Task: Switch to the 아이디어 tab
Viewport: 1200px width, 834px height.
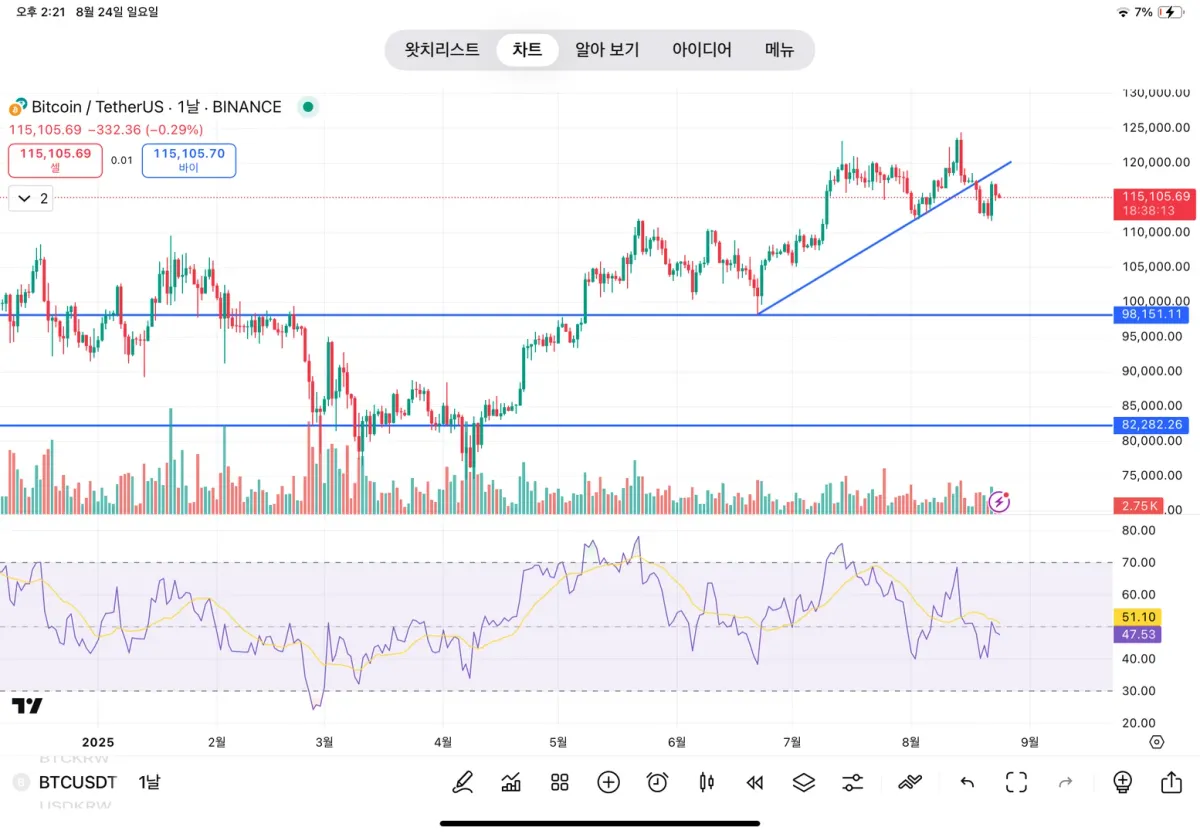Action: pos(702,49)
